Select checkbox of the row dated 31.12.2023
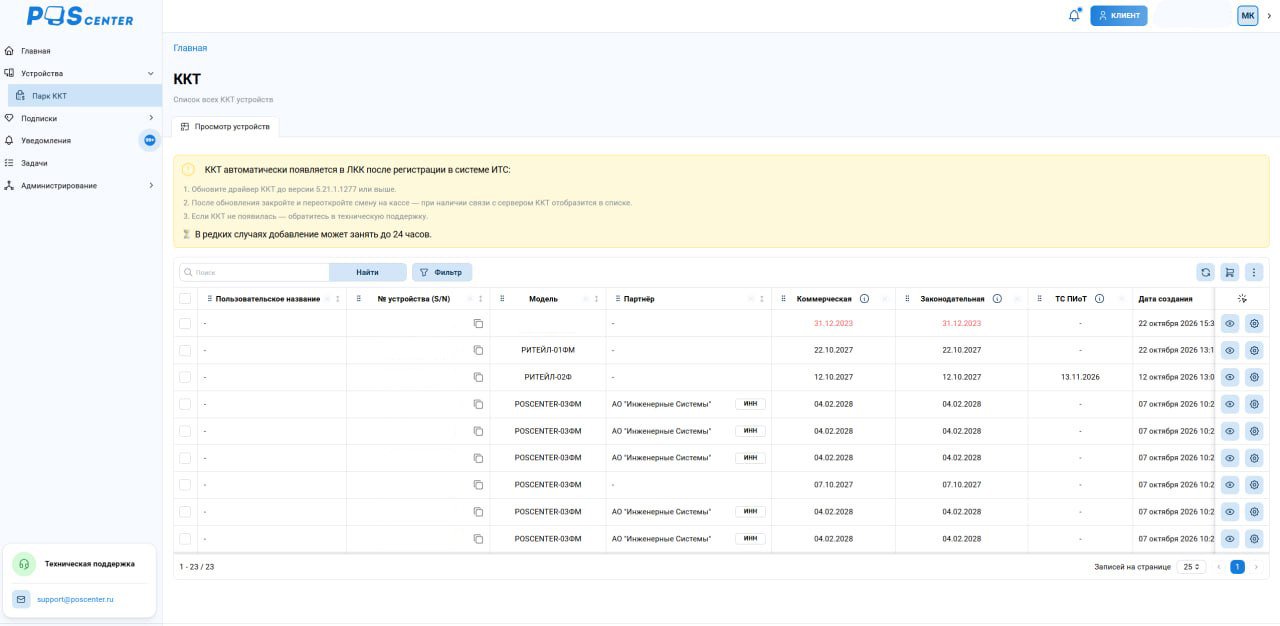 click(x=185, y=323)
